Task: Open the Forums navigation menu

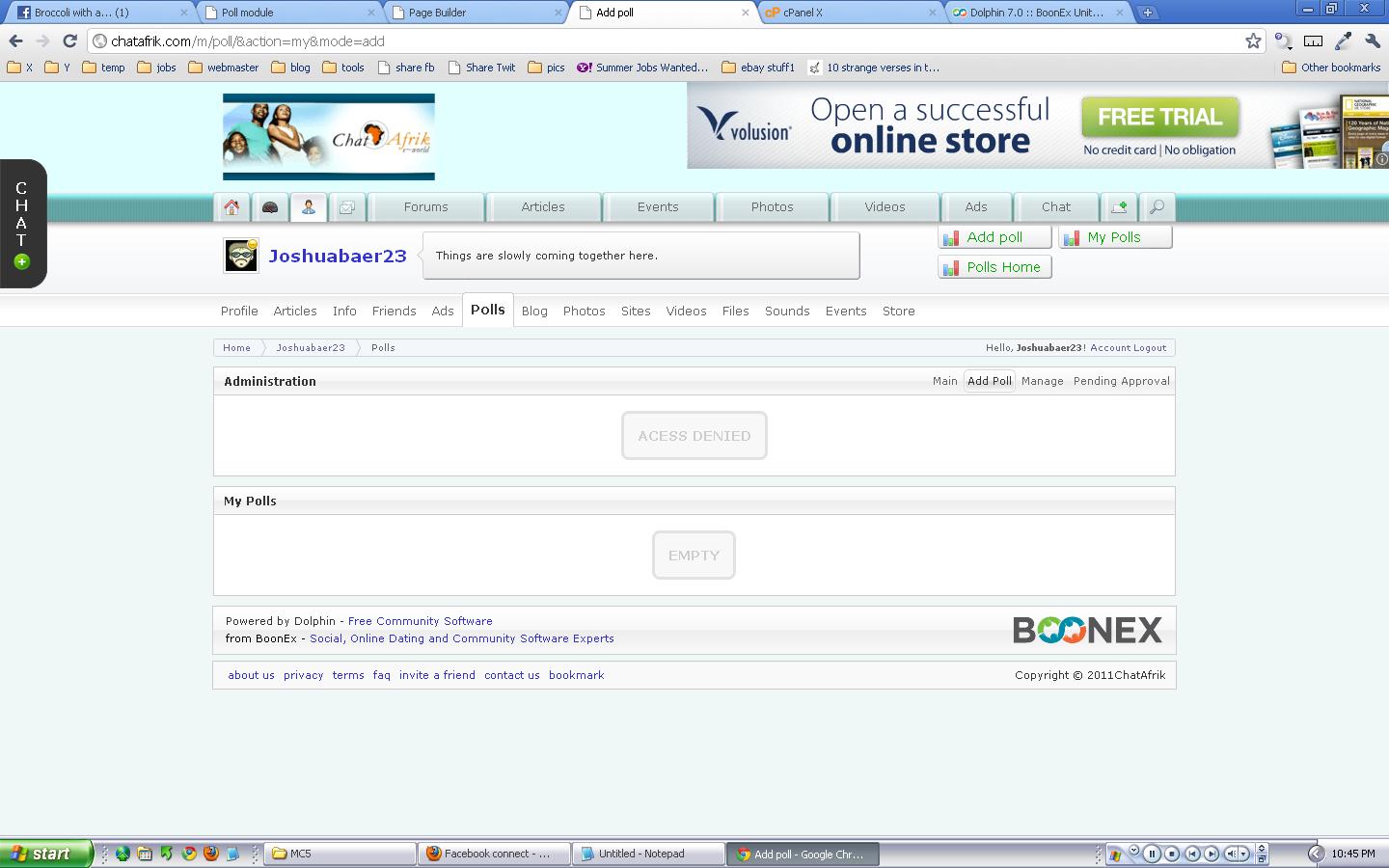Action: pyautogui.click(x=426, y=207)
